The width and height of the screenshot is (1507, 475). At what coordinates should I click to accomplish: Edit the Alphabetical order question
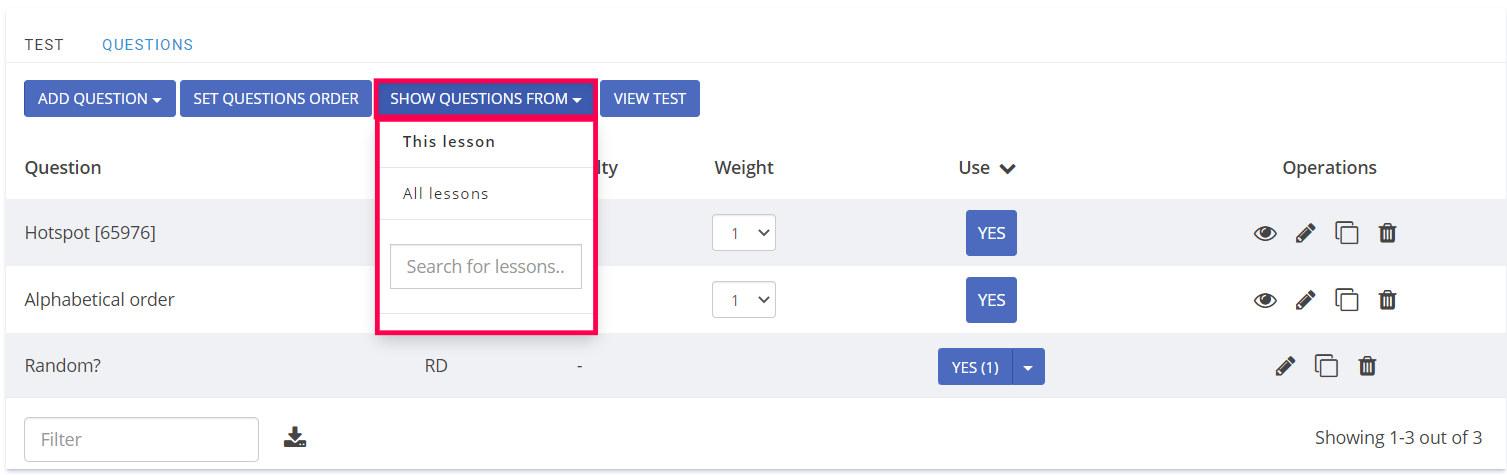(1305, 300)
